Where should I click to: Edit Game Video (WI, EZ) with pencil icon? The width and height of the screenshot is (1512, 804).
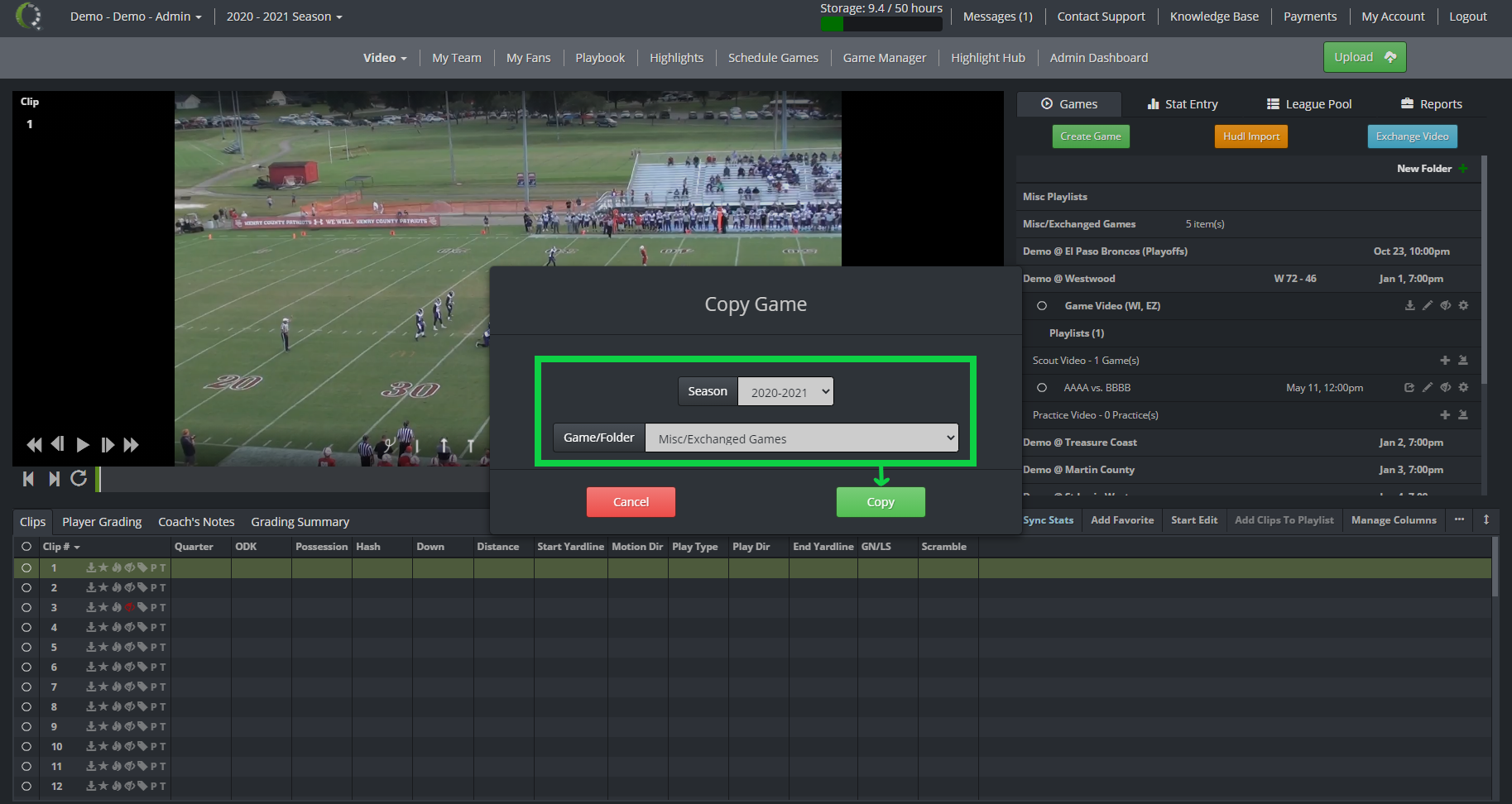point(1428,305)
